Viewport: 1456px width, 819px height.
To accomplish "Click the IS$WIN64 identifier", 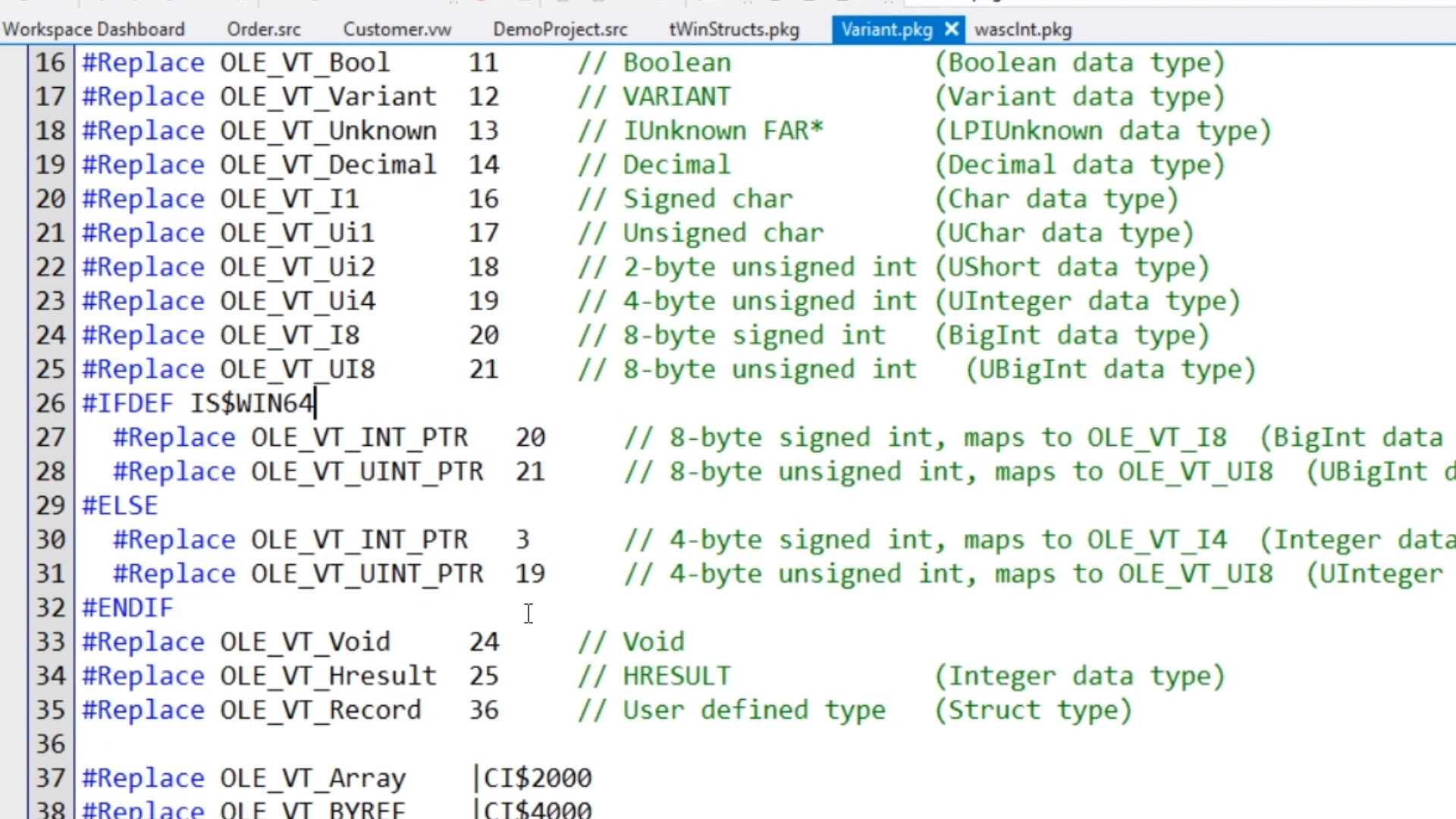I will pyautogui.click(x=251, y=403).
